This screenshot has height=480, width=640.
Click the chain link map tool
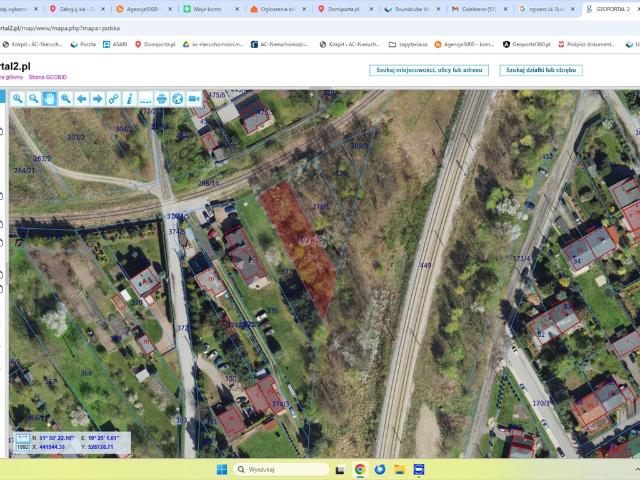113,98
